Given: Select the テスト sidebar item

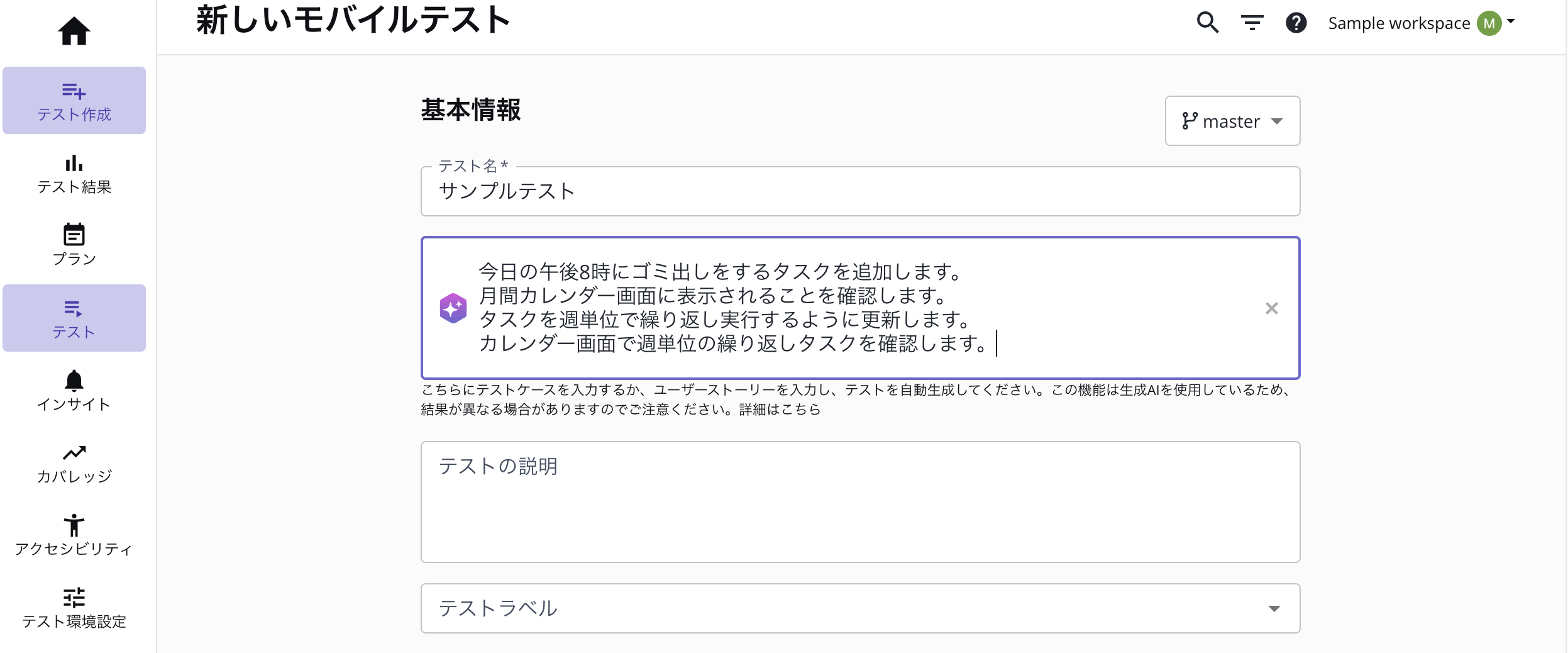Looking at the screenshot, I should pyautogui.click(x=74, y=318).
